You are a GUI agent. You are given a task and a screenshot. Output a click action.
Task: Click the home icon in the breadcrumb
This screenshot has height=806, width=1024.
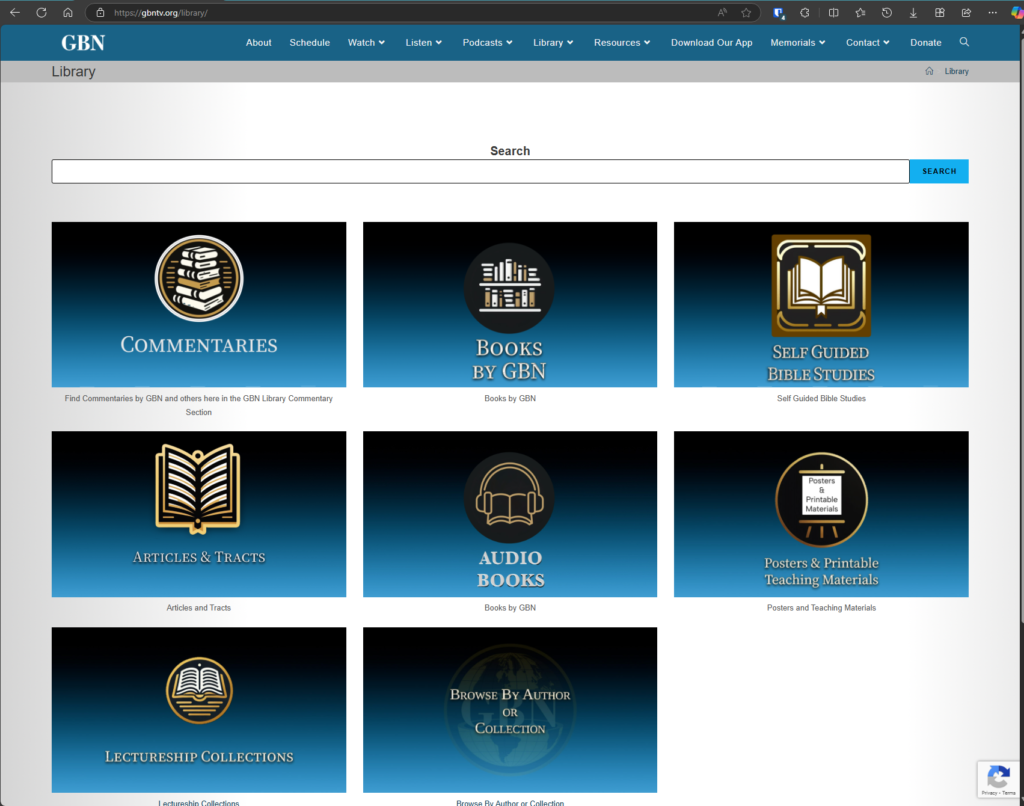coord(929,71)
